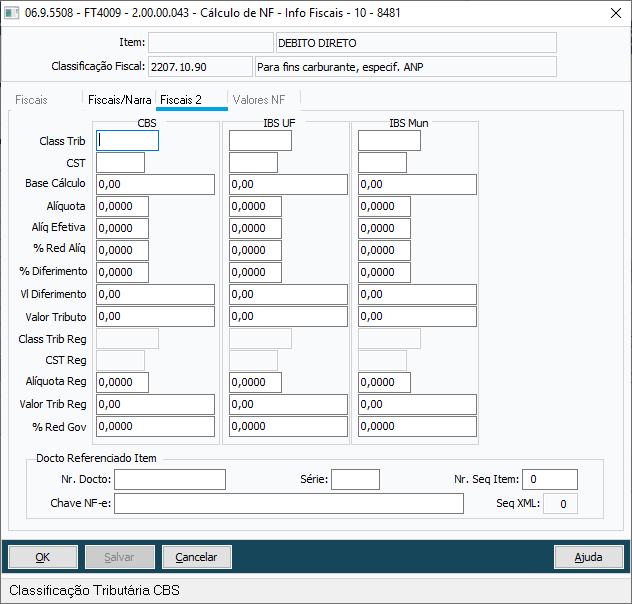Click the IBS UF % Red Alíq field
632x604 pixels.
click(x=256, y=250)
